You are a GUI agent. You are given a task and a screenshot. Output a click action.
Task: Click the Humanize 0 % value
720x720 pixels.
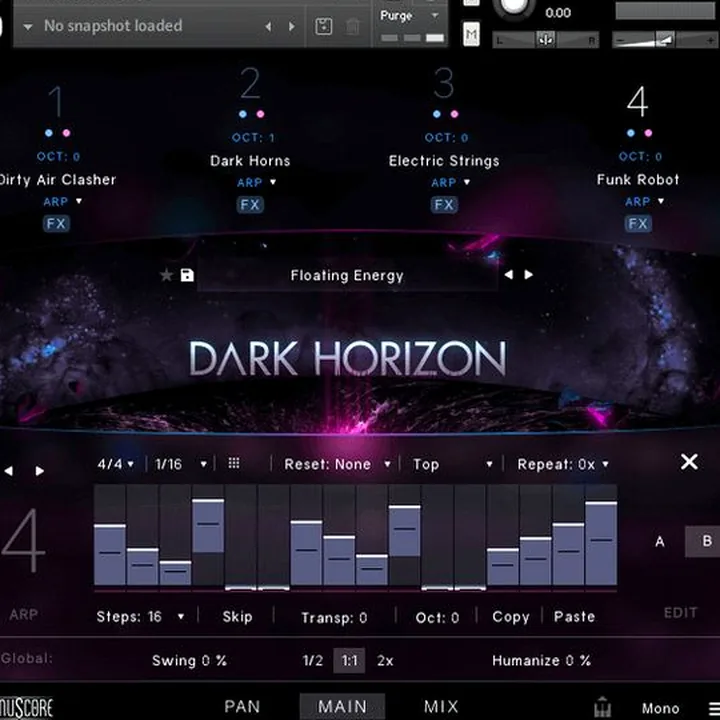pyautogui.click(x=541, y=661)
